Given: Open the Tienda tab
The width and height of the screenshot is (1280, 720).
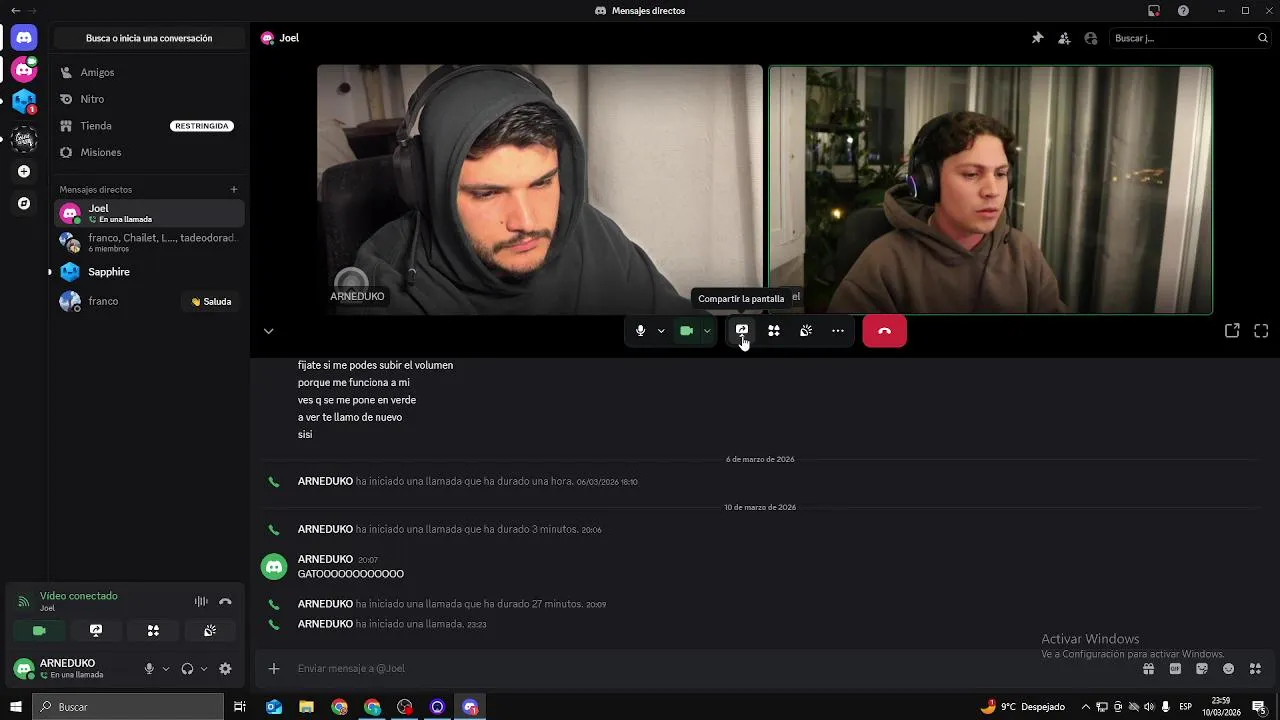Looking at the screenshot, I should (149, 126).
